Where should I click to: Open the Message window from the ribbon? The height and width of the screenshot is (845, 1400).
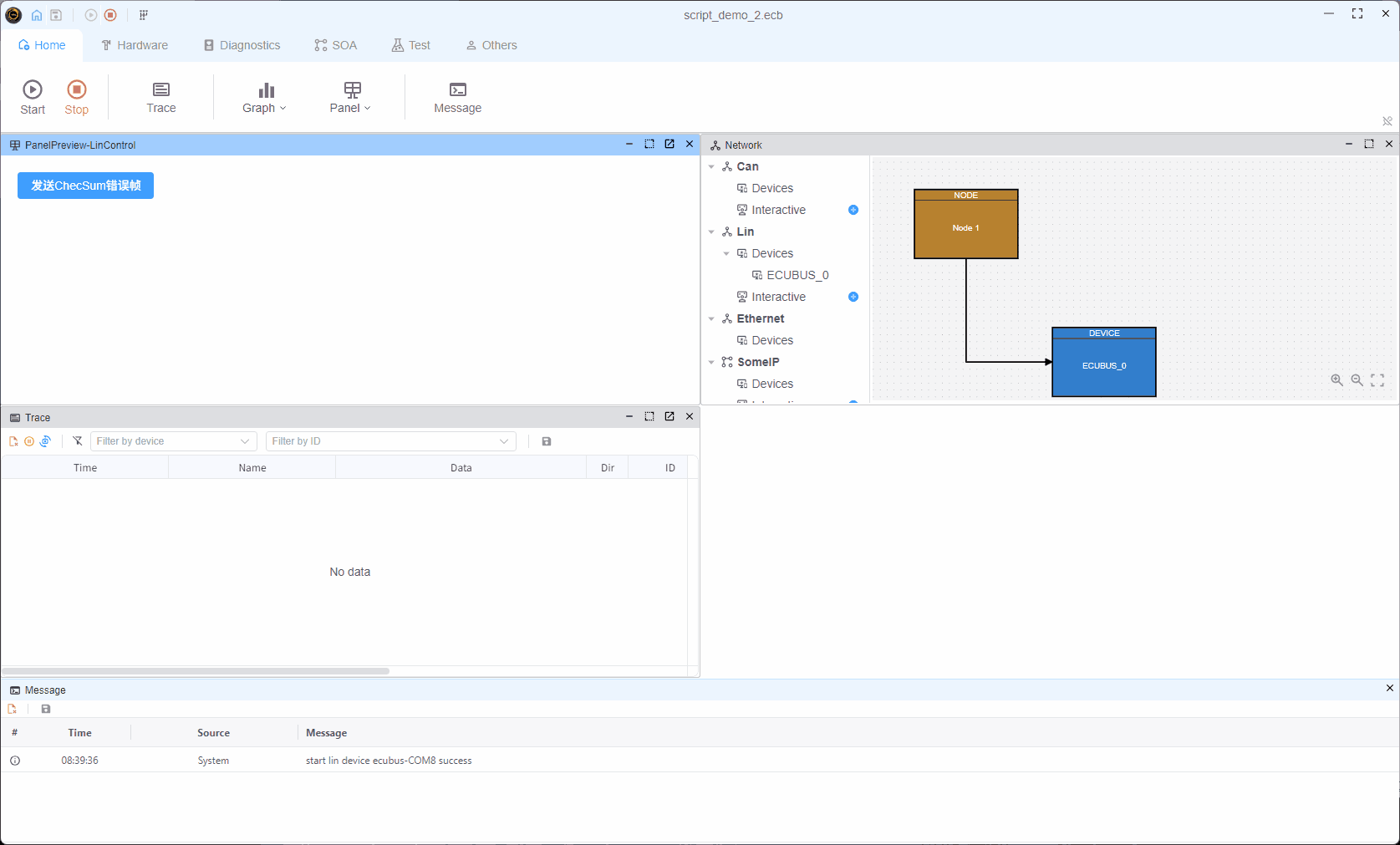point(457,97)
